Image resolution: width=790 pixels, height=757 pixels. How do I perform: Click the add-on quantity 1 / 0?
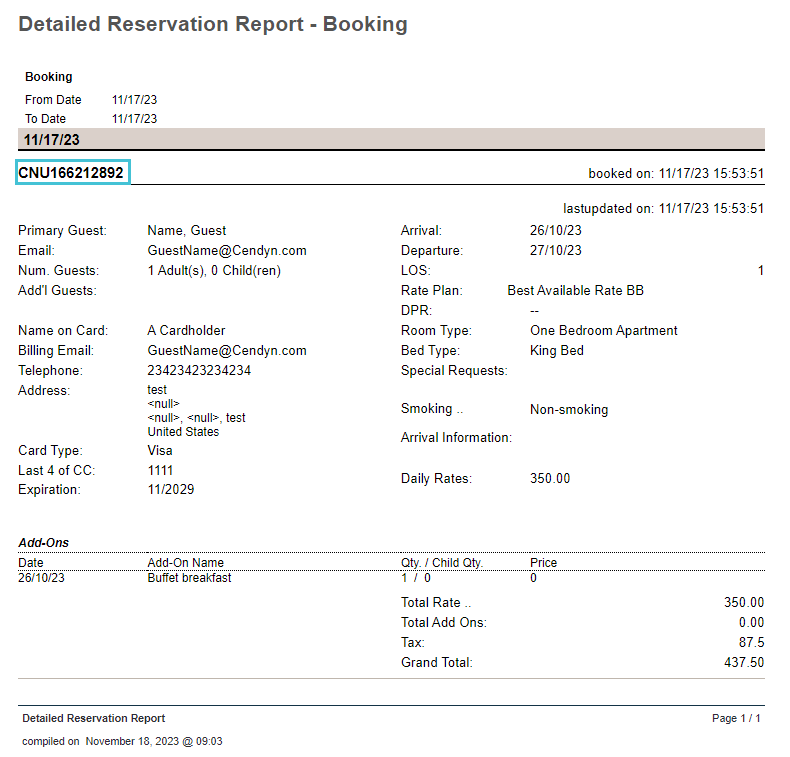click(x=416, y=578)
